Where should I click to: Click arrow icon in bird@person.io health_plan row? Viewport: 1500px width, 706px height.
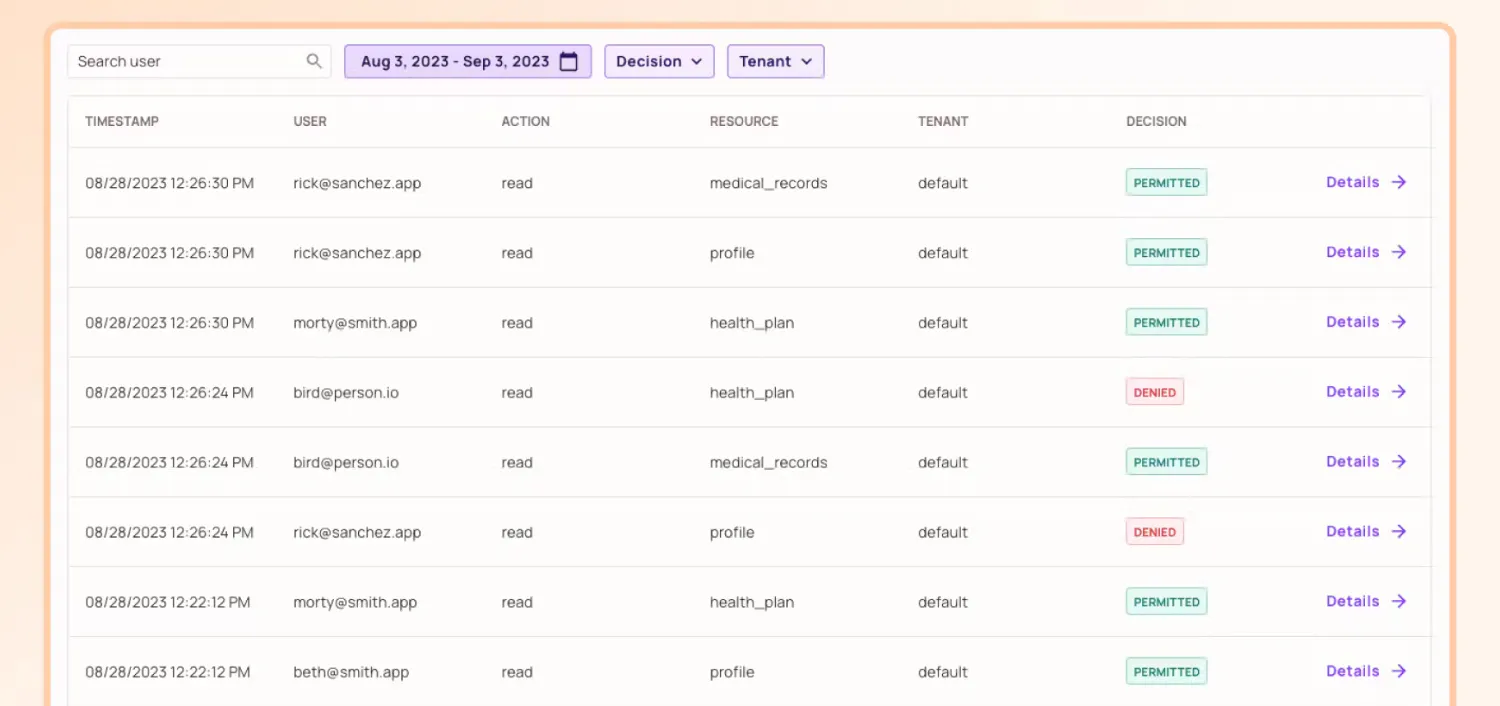coord(1399,392)
